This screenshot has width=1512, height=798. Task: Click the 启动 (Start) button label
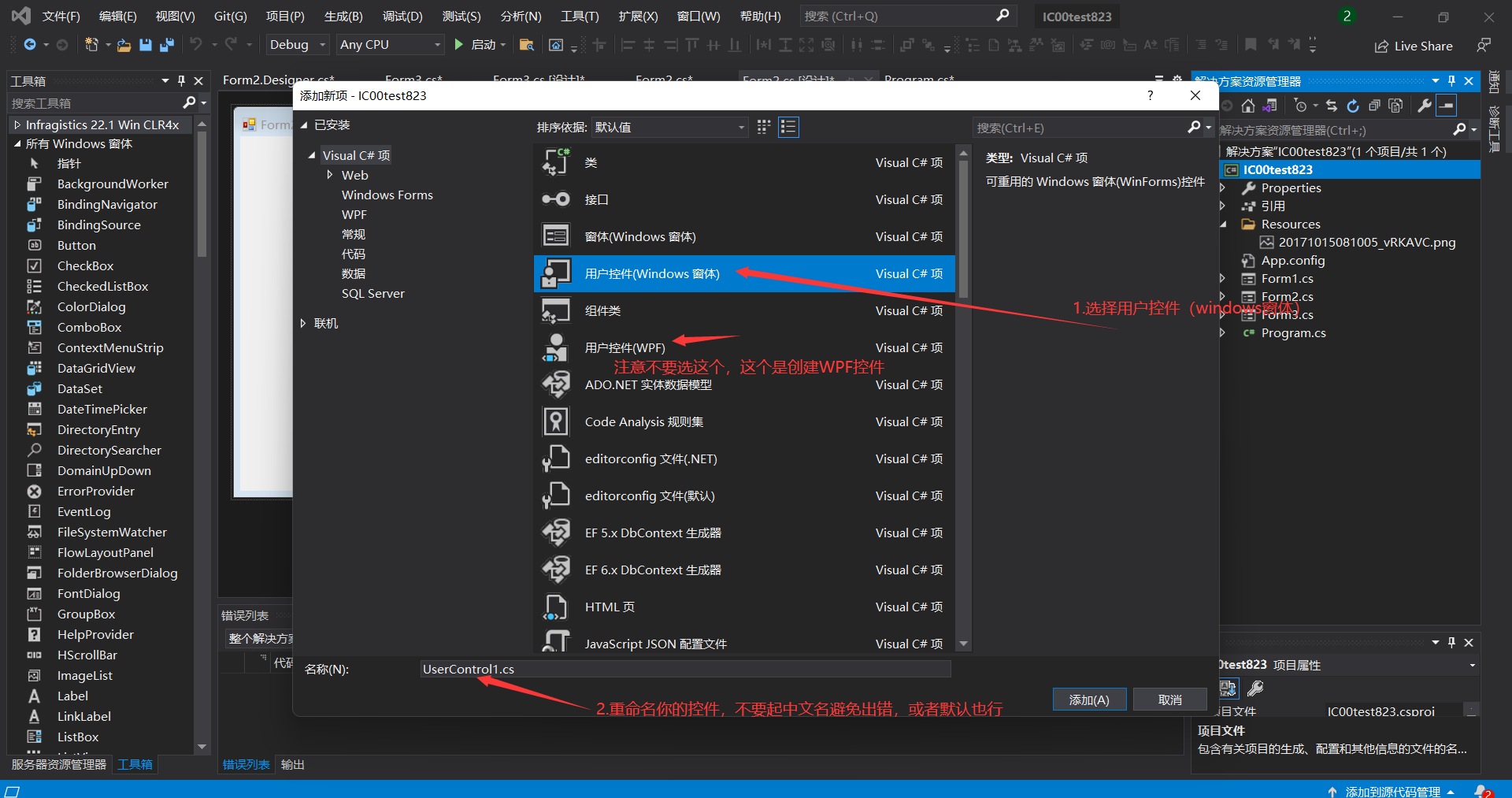click(x=483, y=45)
